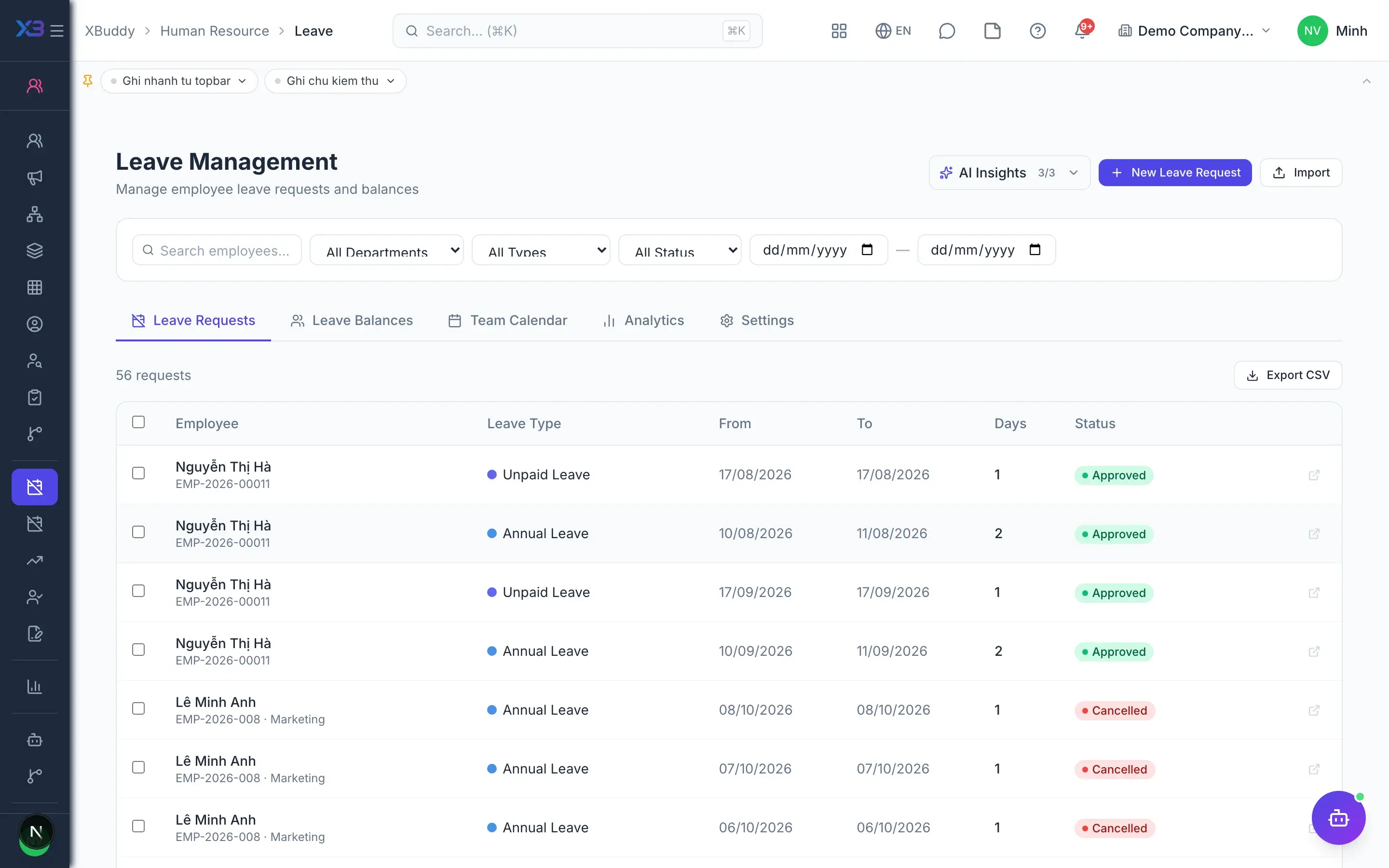Select checkbox for Annual Leave 10/08/2026 row
Screen dimensions: 1389x868
pyautogui.click(x=138, y=532)
